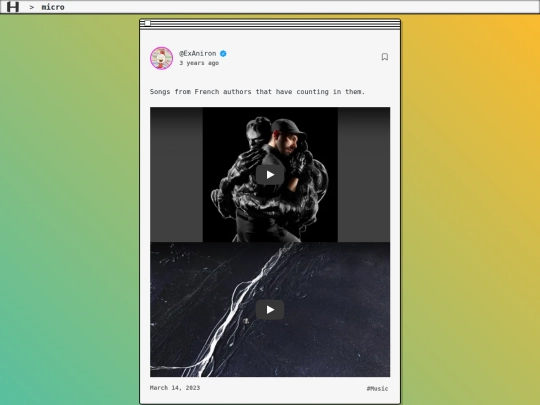Click the blue verified badge
Viewport: 540px width, 405px height.
[223, 53]
